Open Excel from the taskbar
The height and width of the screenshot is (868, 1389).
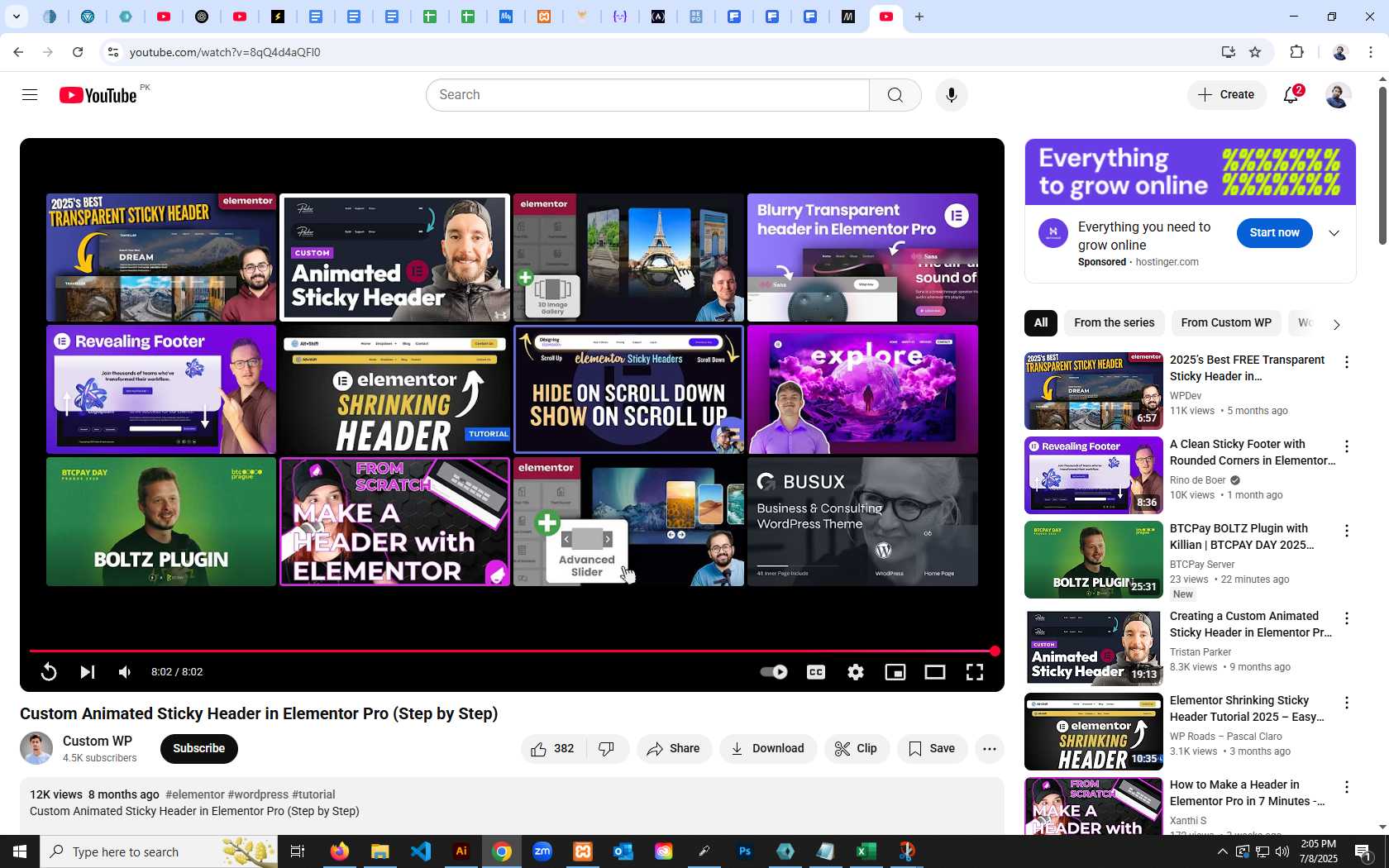click(866, 851)
